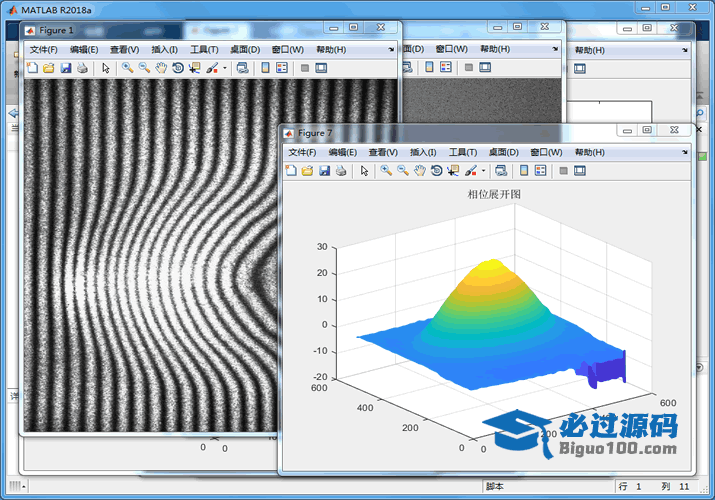Open 查看(V) menu in Figure 1
The width and height of the screenshot is (715, 500).
coord(124,50)
